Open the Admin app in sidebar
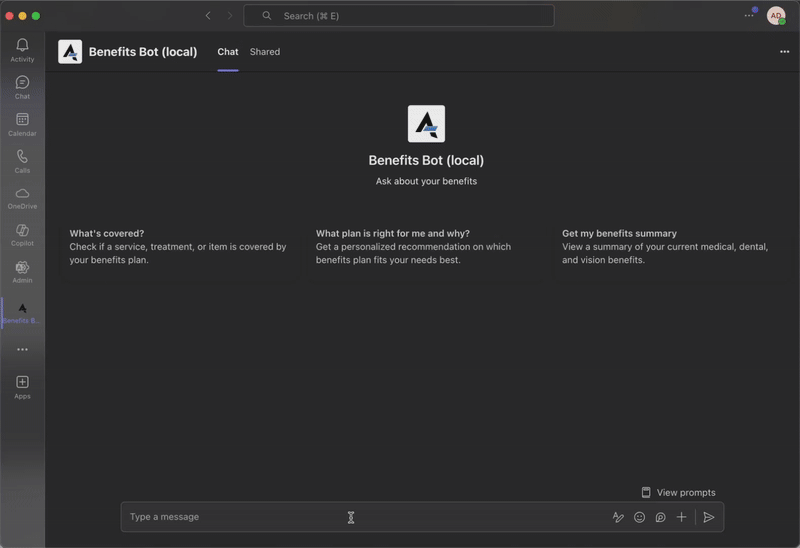This screenshot has width=800, height=548. (x=22, y=272)
